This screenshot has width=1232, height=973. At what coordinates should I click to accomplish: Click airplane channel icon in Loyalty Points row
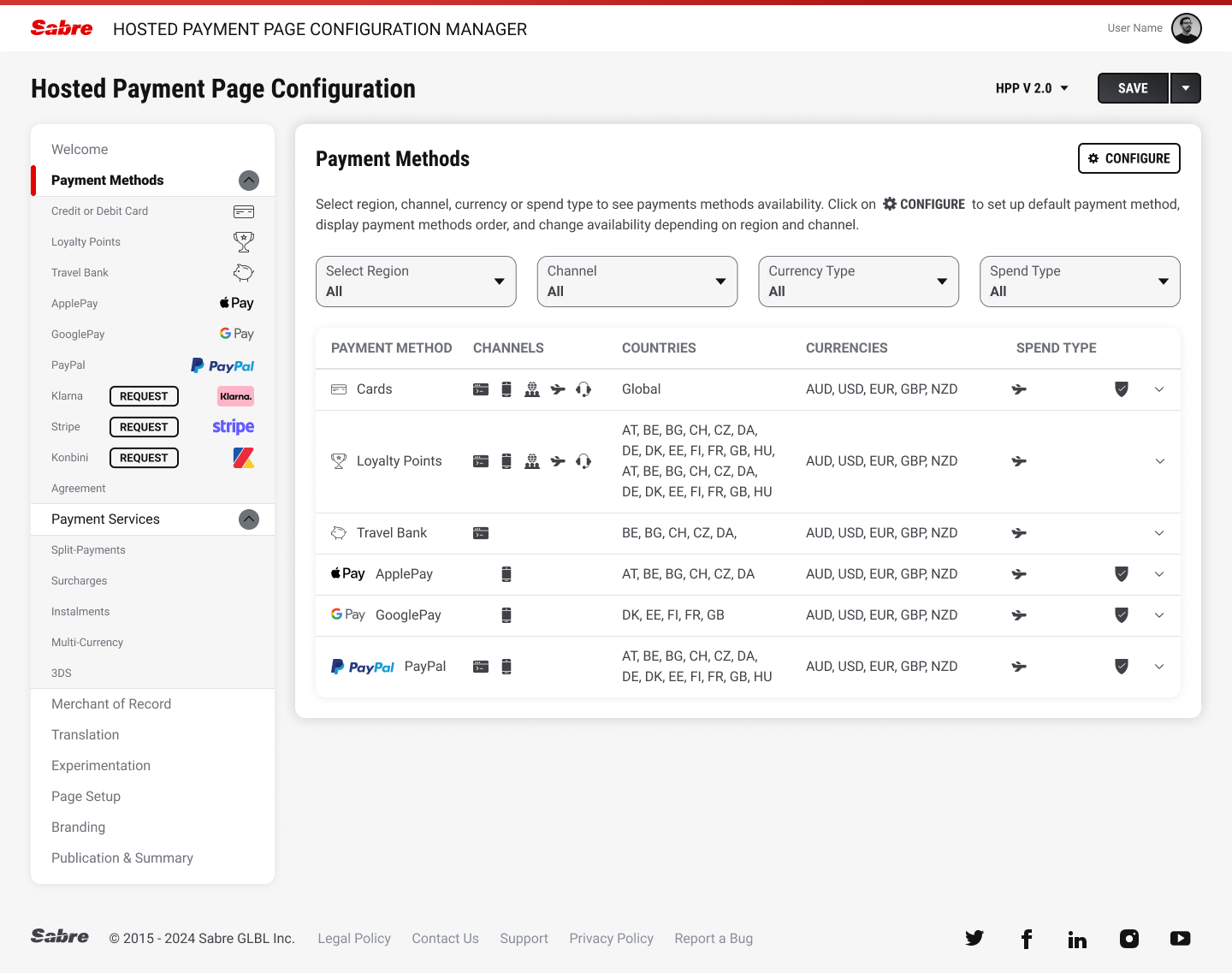(558, 461)
